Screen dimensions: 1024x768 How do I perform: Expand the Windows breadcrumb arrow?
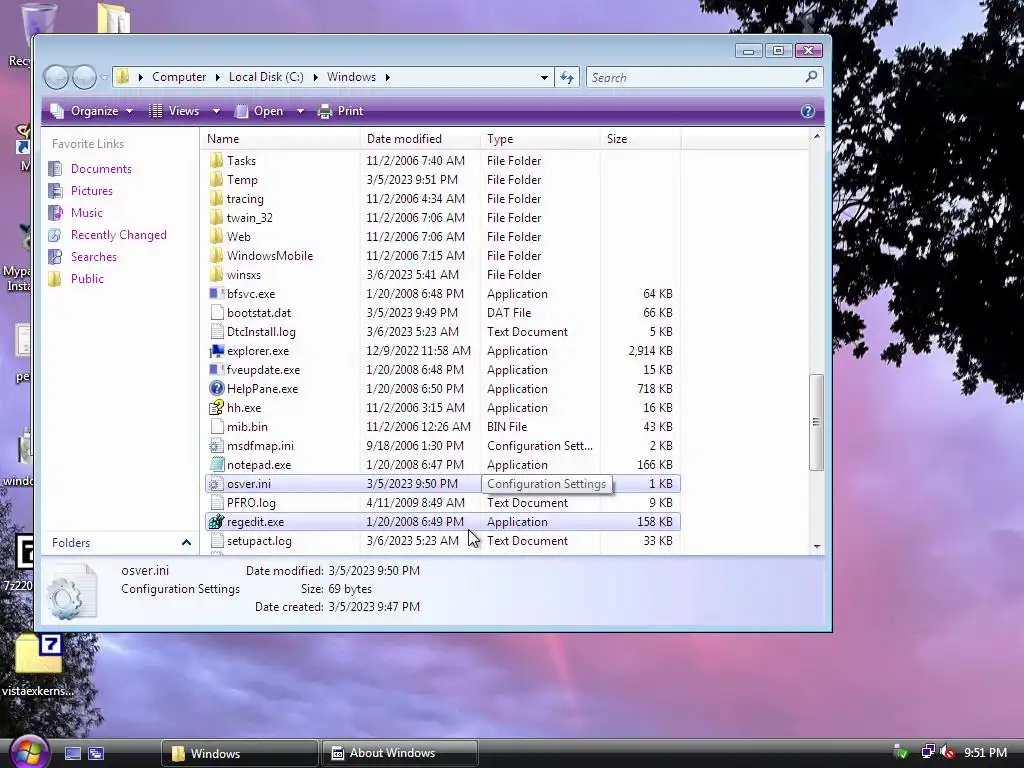tap(387, 77)
